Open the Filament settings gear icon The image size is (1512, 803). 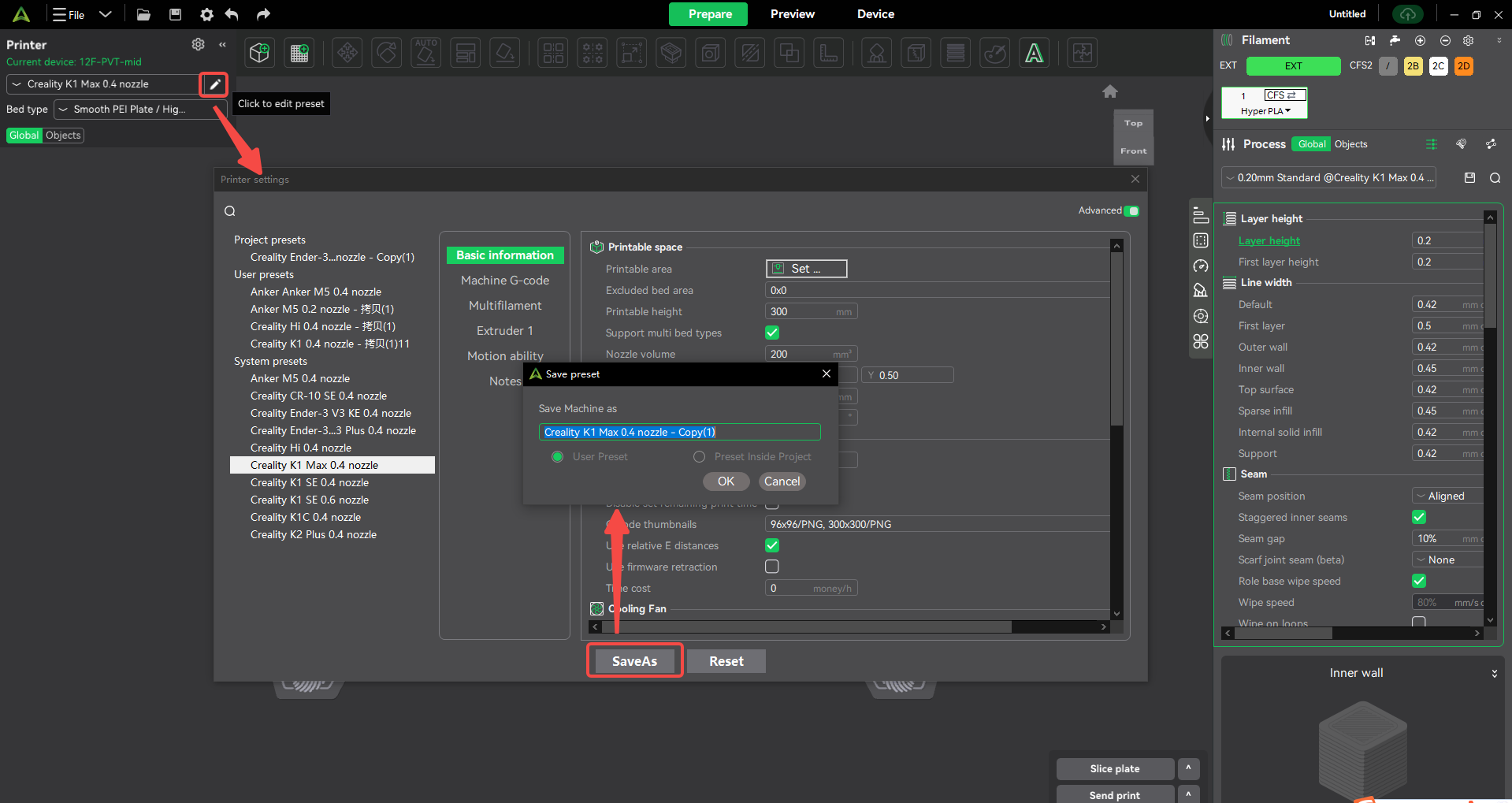click(x=1468, y=40)
